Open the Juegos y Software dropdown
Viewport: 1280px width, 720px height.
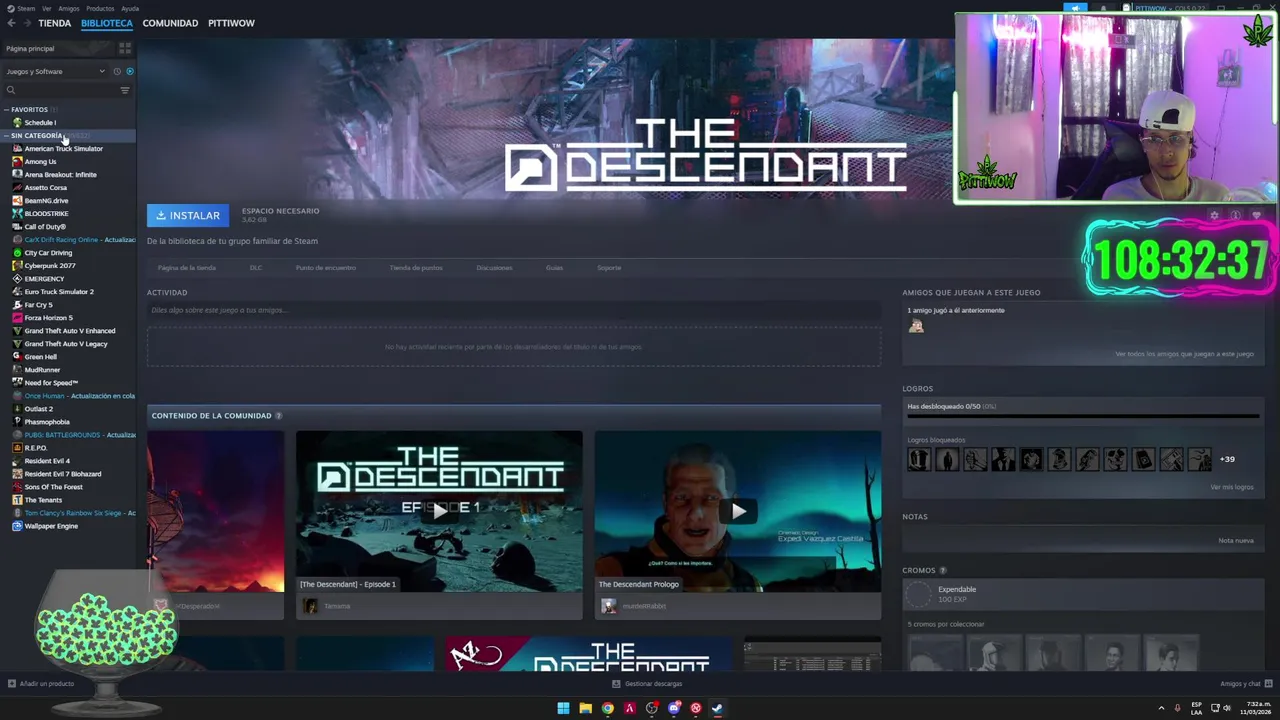pos(55,71)
